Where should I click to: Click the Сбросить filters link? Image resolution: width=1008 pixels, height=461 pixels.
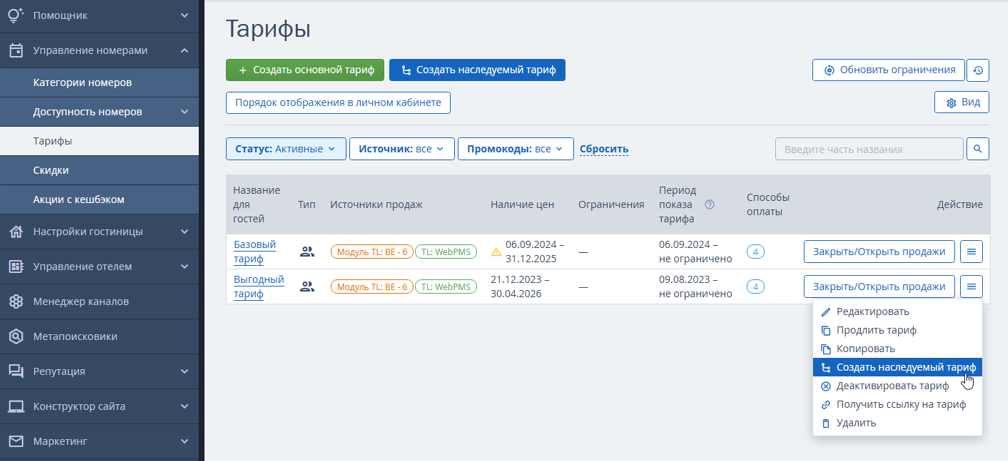[604, 149]
